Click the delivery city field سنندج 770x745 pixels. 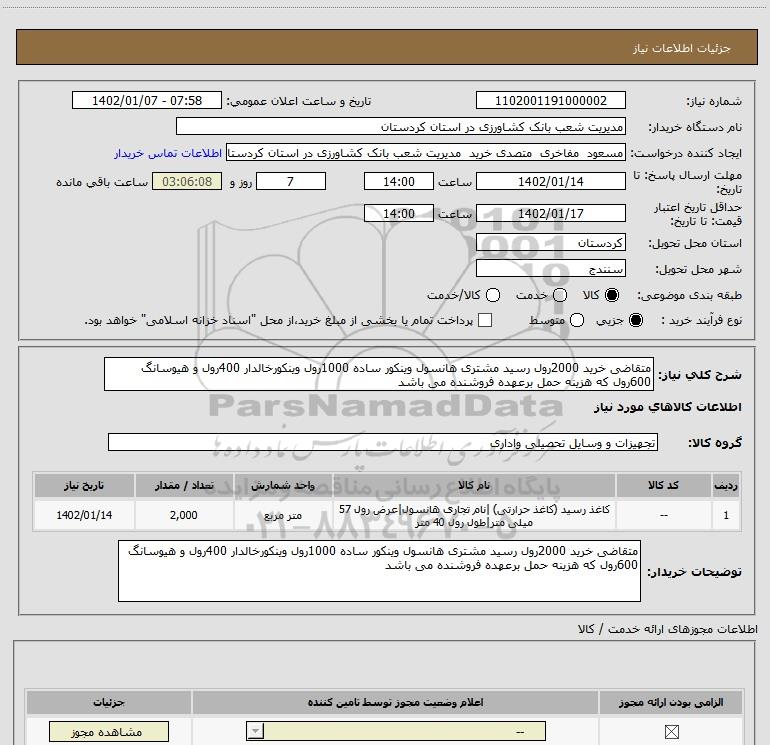(550, 269)
